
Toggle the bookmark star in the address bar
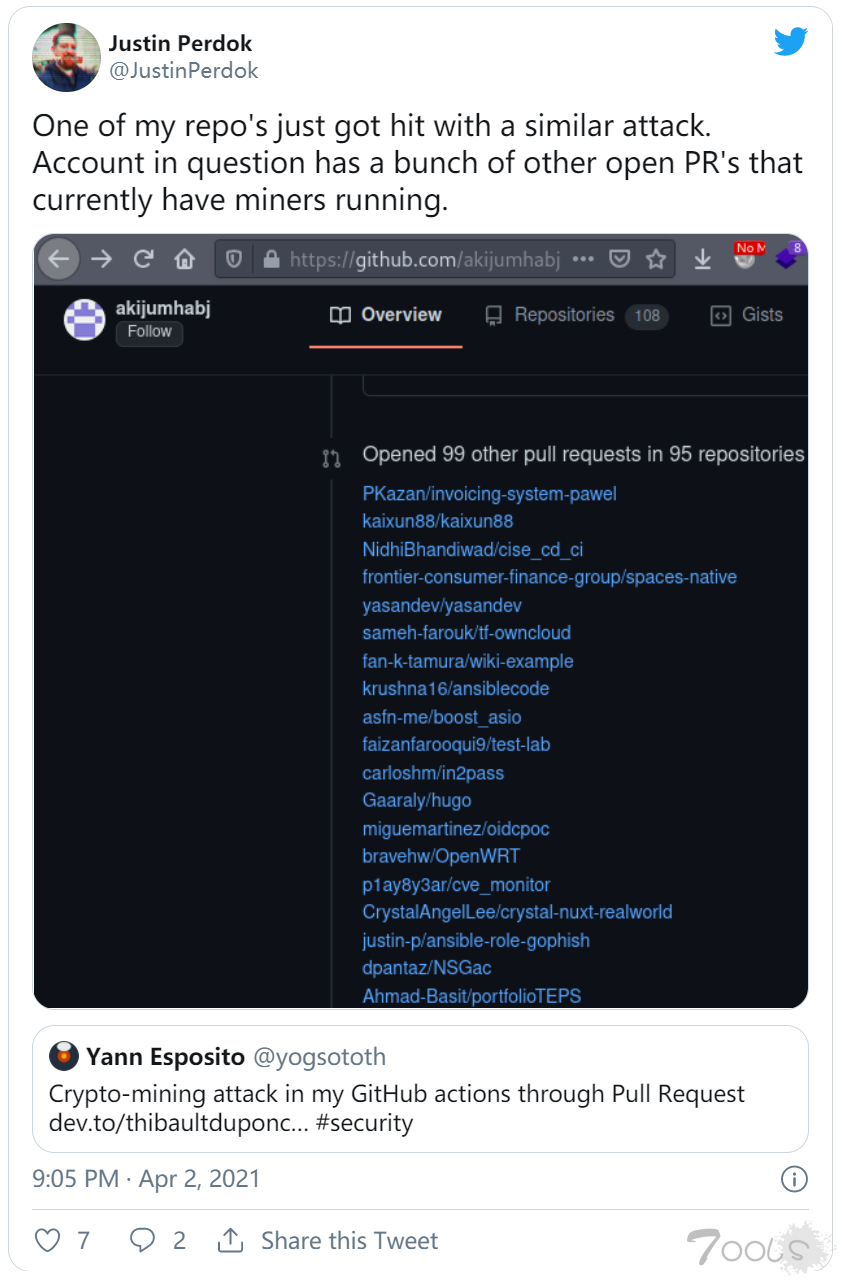click(655, 258)
